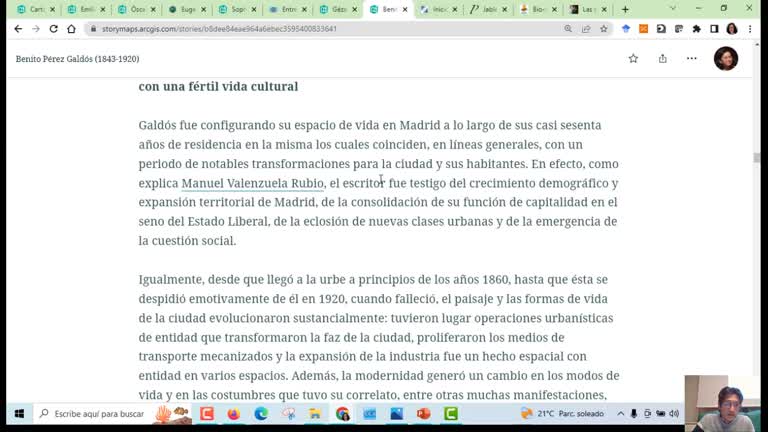Switch to the Jabl tab
768x432 pixels.
click(488, 9)
